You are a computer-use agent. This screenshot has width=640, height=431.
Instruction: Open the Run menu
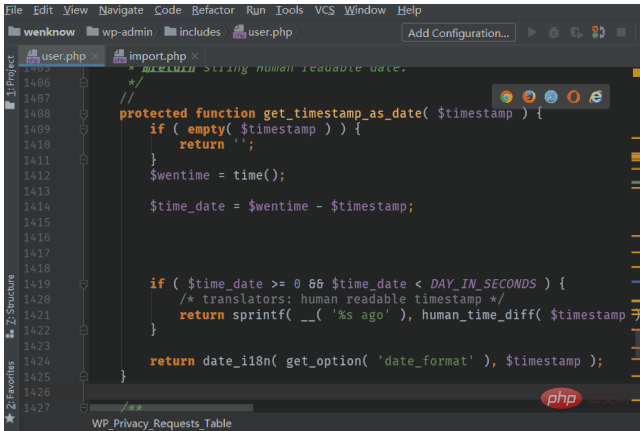(x=256, y=10)
